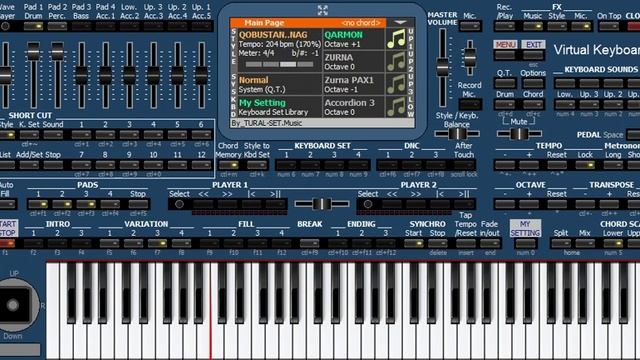
Task: Toggle the Split button
Action: [x=561, y=243]
